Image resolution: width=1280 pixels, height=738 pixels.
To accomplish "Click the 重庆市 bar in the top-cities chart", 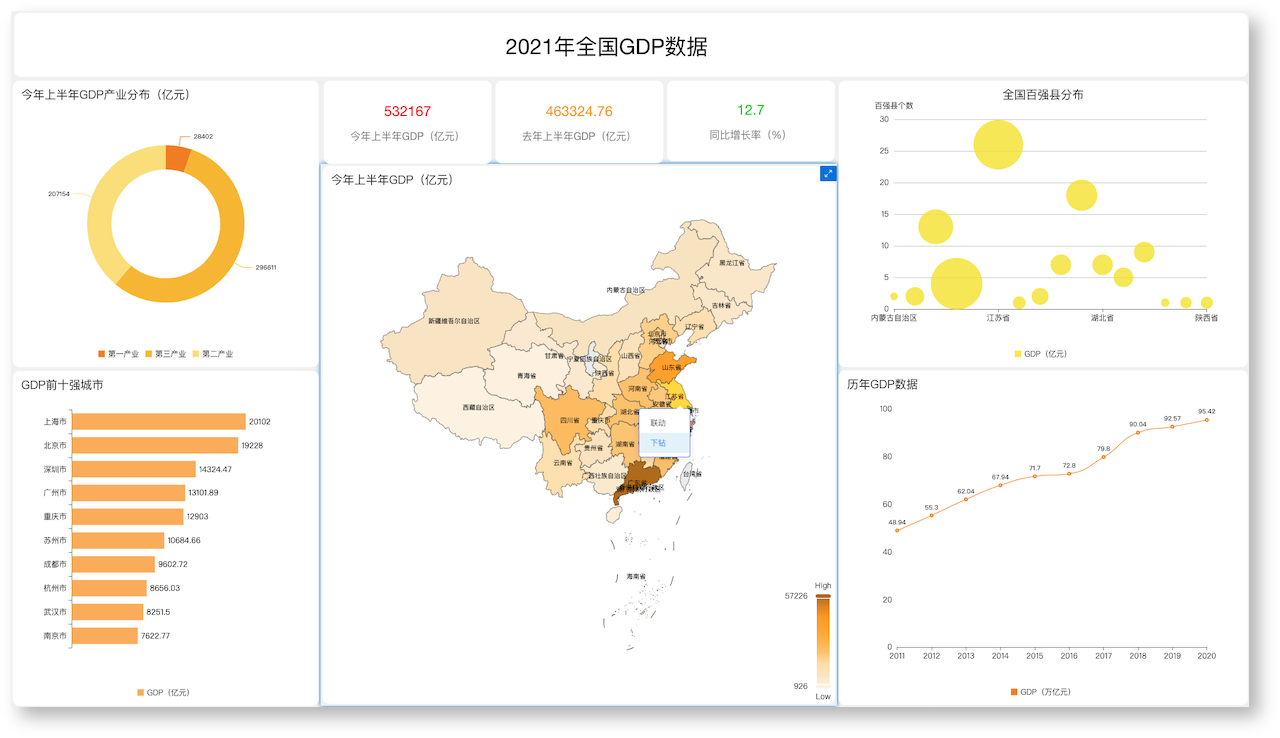I will pyautogui.click(x=128, y=517).
